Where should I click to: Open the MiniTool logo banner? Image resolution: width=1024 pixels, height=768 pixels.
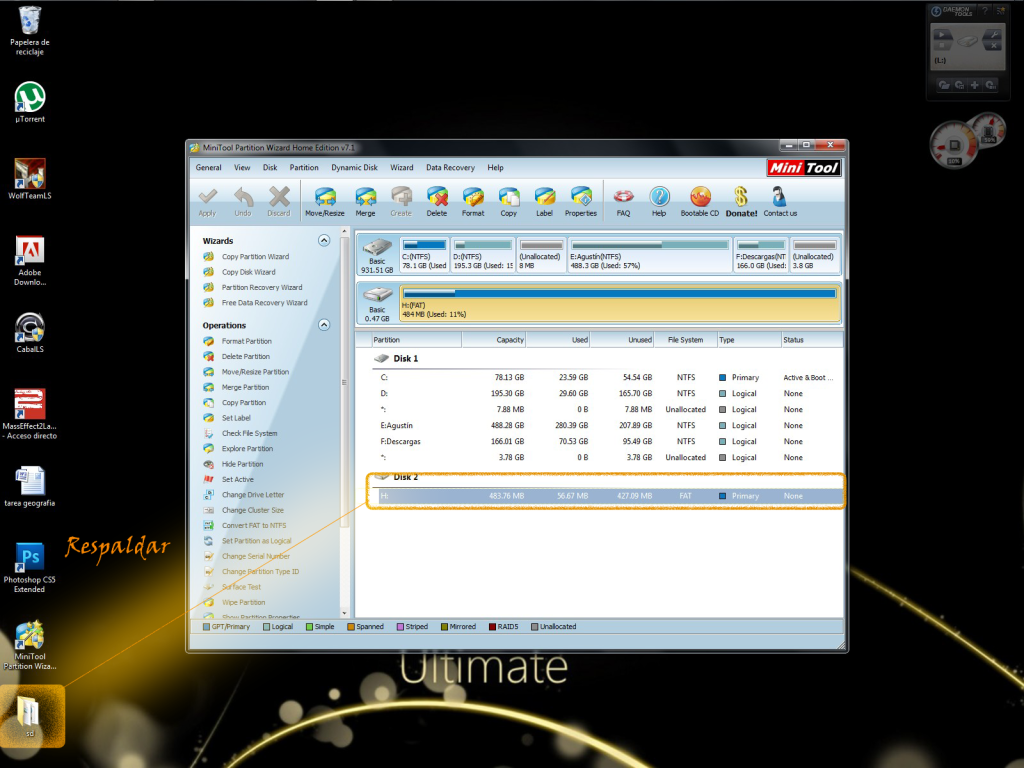pyautogui.click(x=803, y=168)
